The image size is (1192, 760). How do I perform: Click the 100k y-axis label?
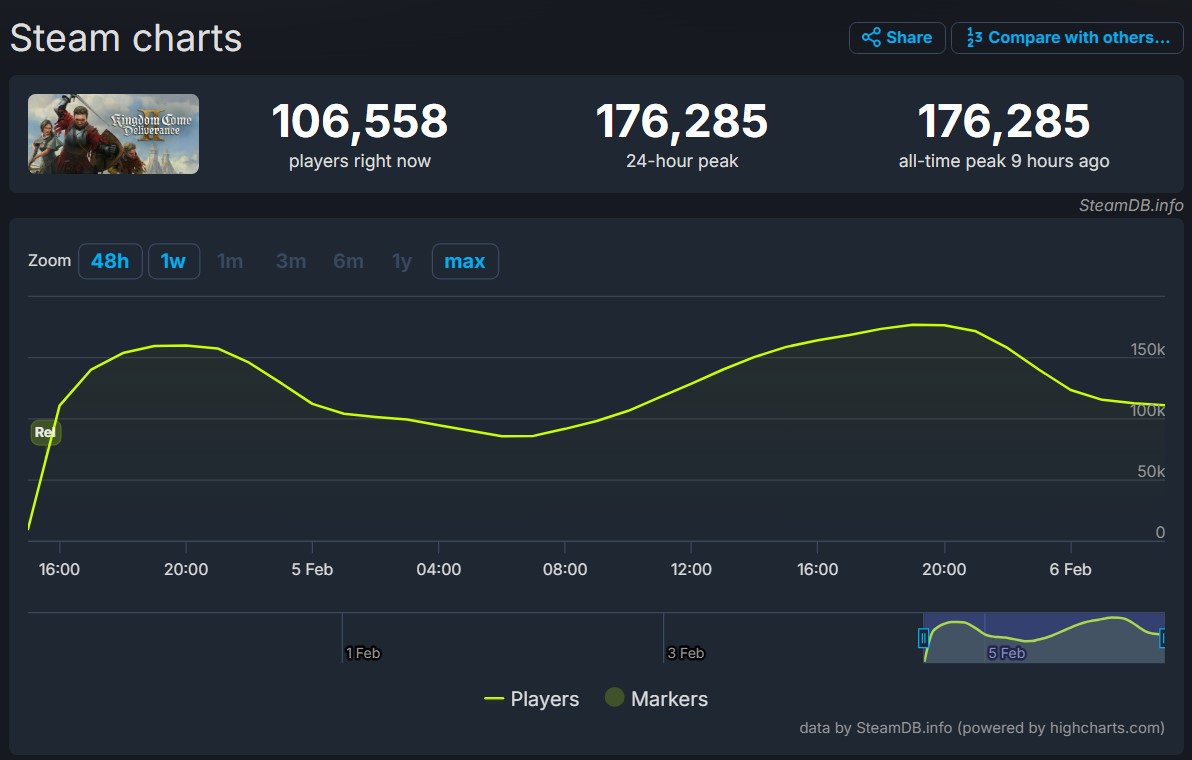[1147, 410]
